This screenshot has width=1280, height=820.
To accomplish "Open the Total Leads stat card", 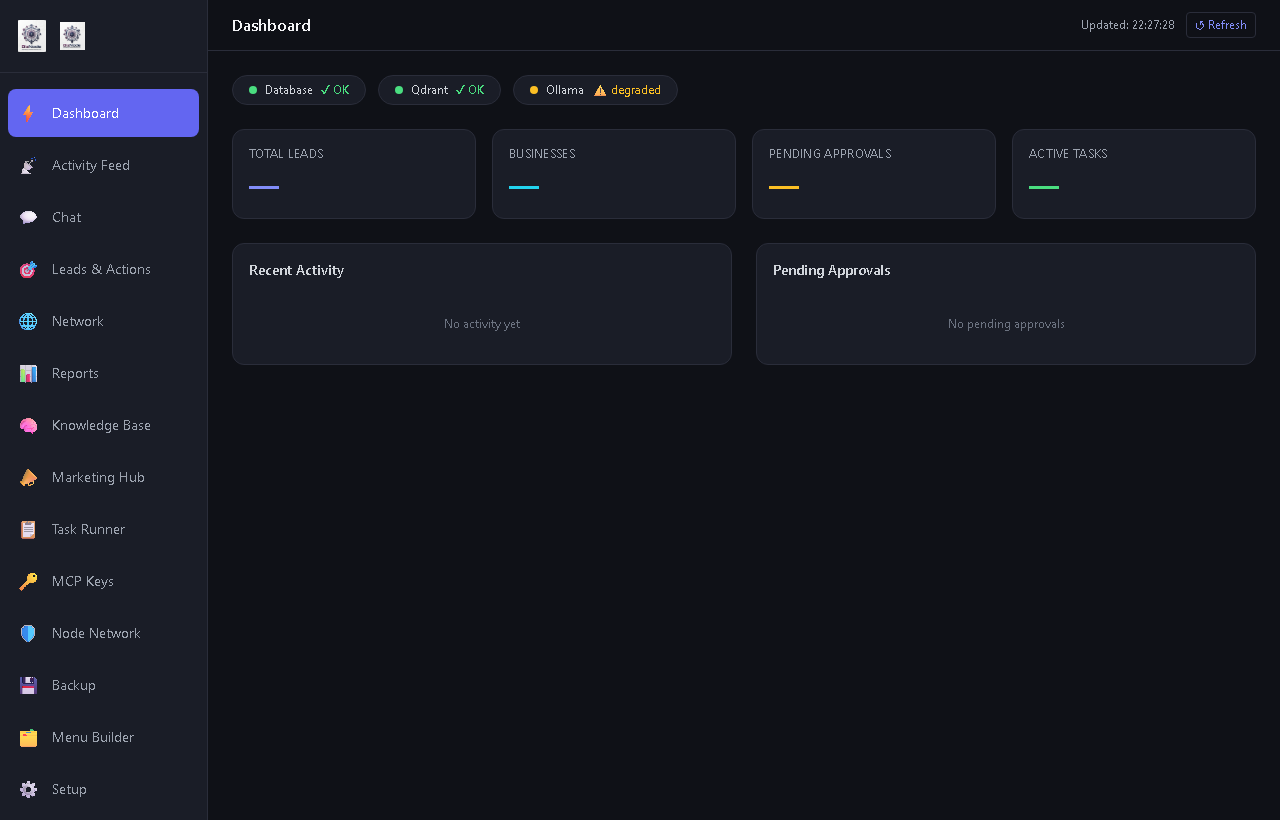I will pyautogui.click(x=353, y=174).
